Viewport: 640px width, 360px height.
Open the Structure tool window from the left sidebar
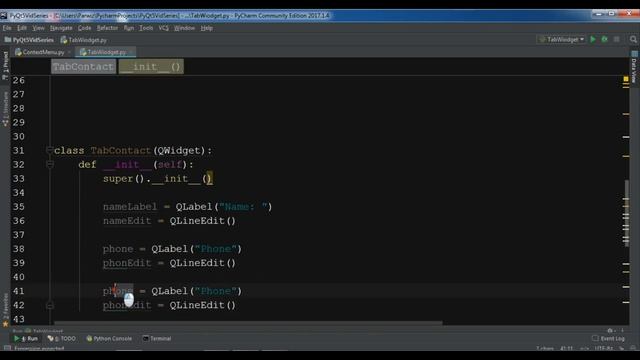click(x=5, y=109)
